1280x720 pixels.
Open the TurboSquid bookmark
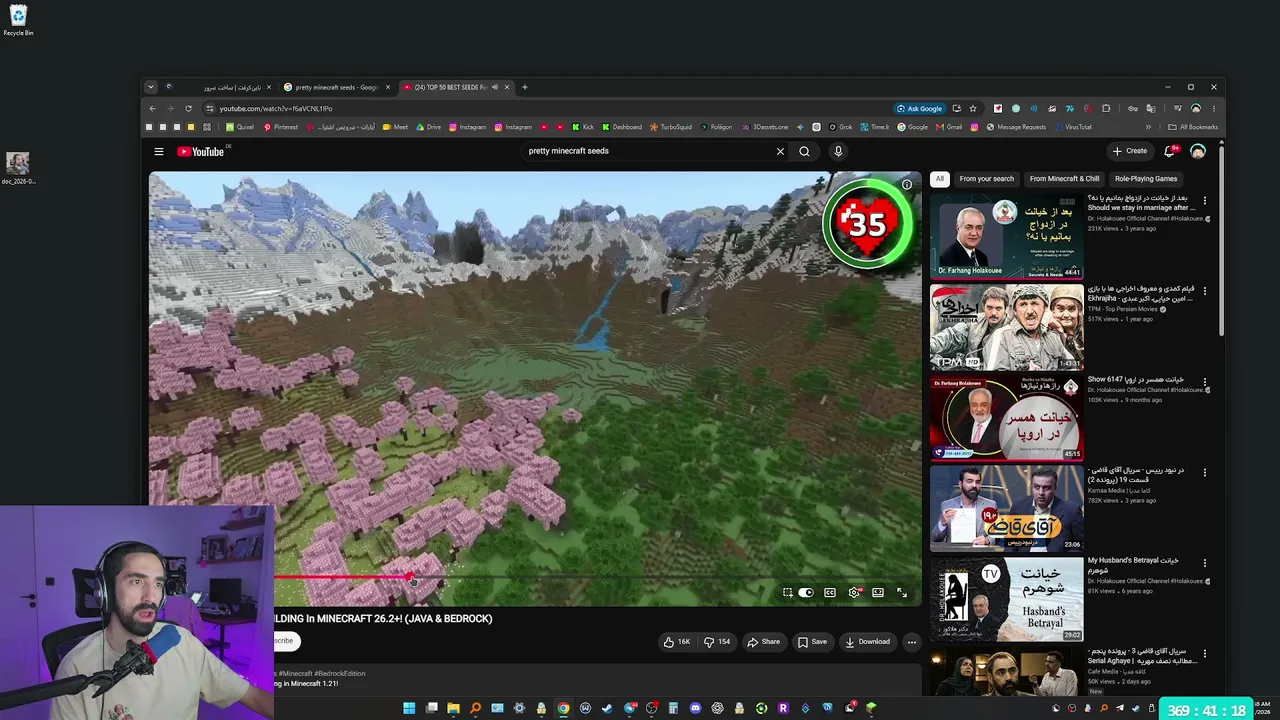click(671, 127)
